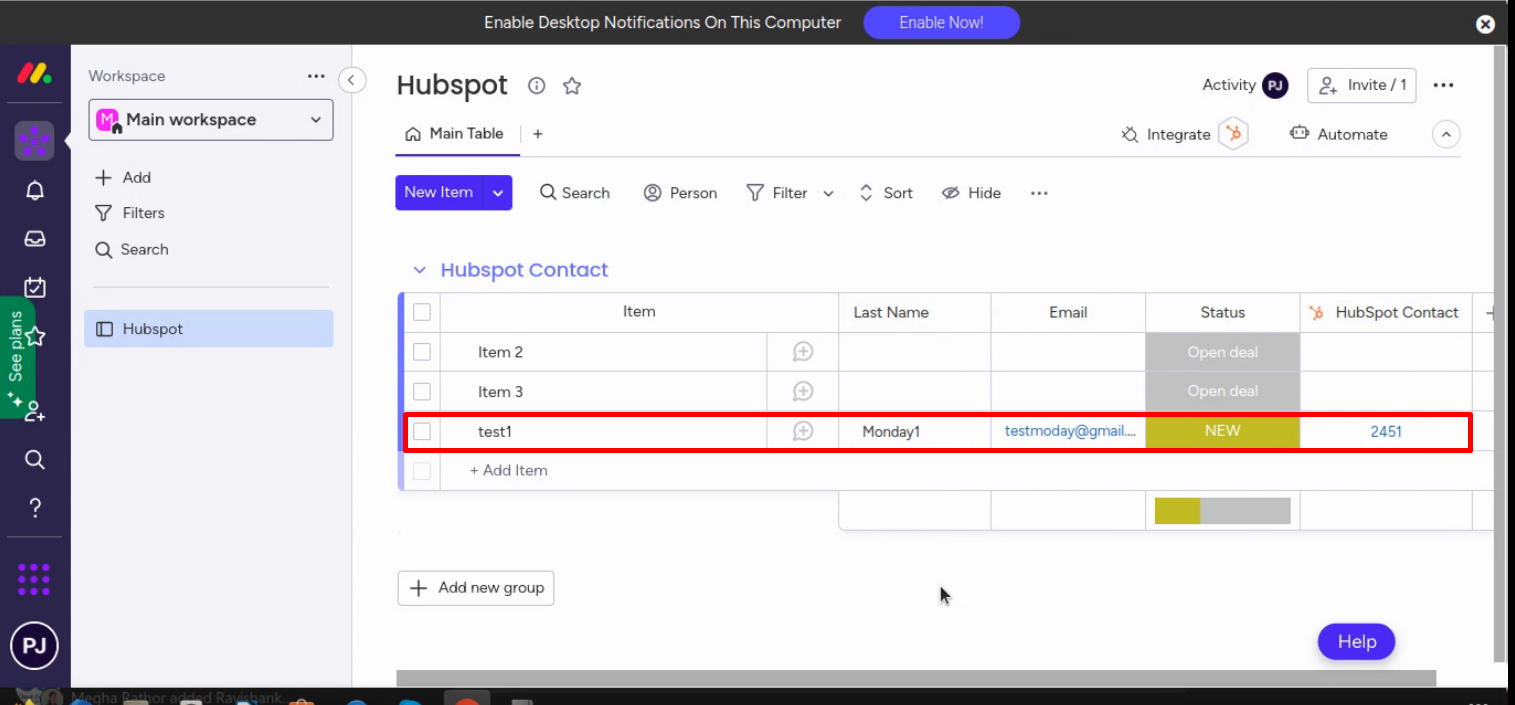Click the board Search field
This screenshot has height=705, width=1515.
pos(575,193)
